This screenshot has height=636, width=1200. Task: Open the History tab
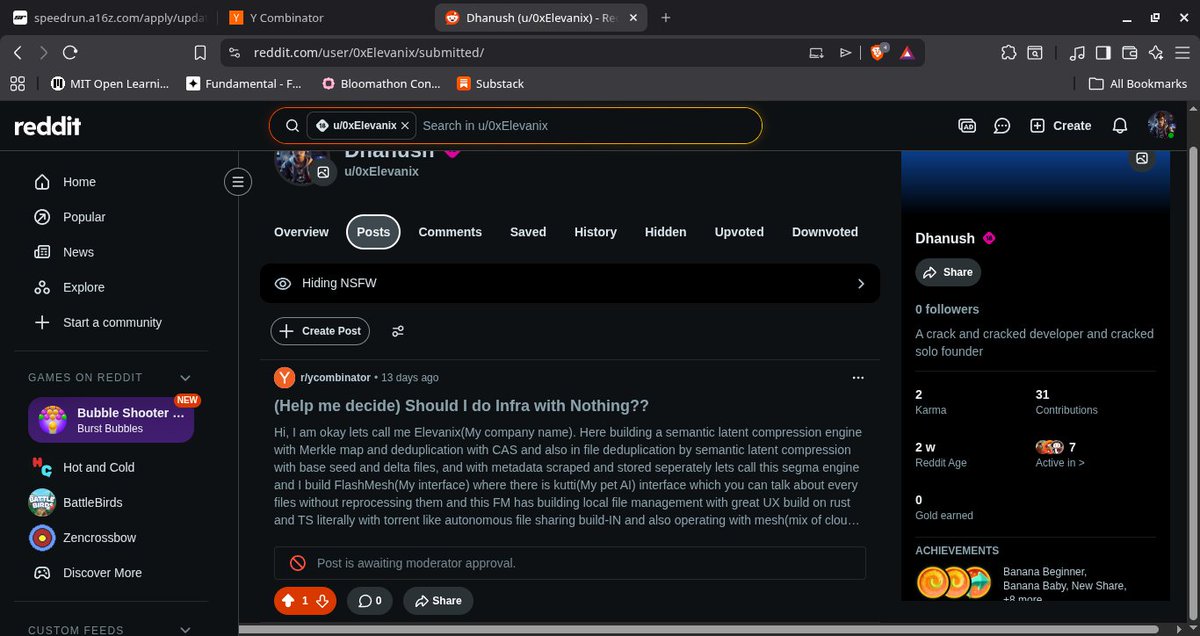pyautogui.click(x=595, y=232)
